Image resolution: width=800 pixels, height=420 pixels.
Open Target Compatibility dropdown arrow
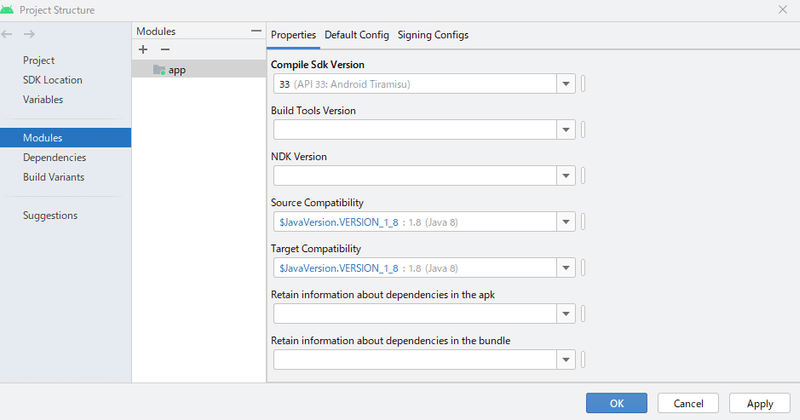tap(566, 268)
